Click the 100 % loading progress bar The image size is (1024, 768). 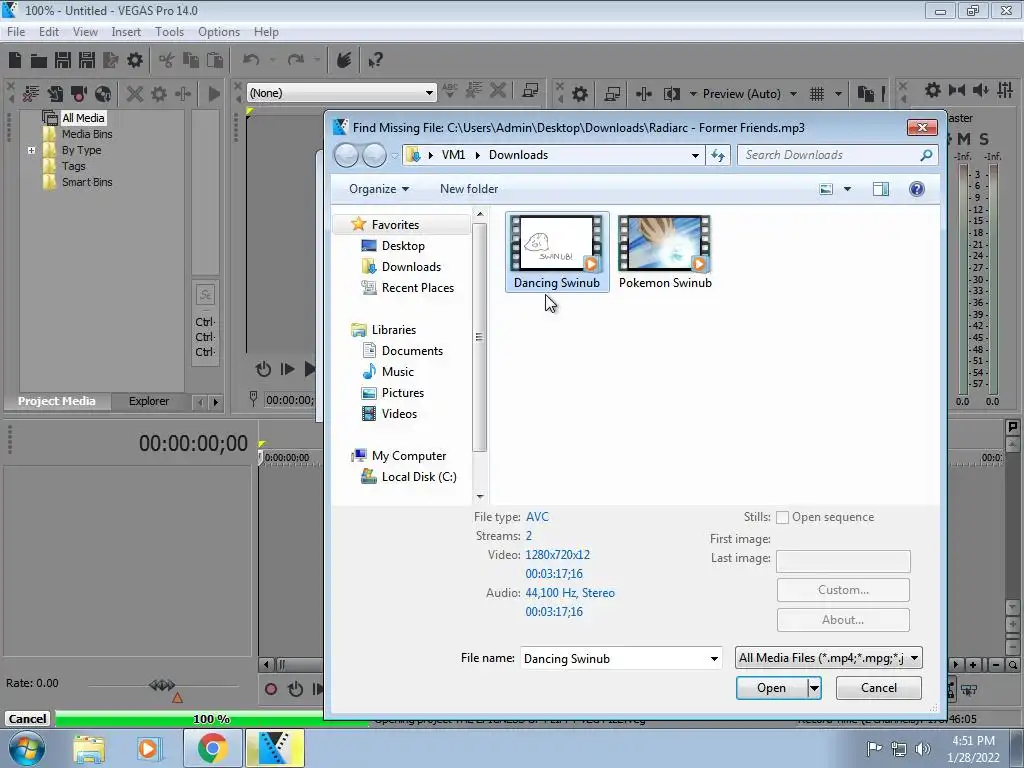pos(212,719)
